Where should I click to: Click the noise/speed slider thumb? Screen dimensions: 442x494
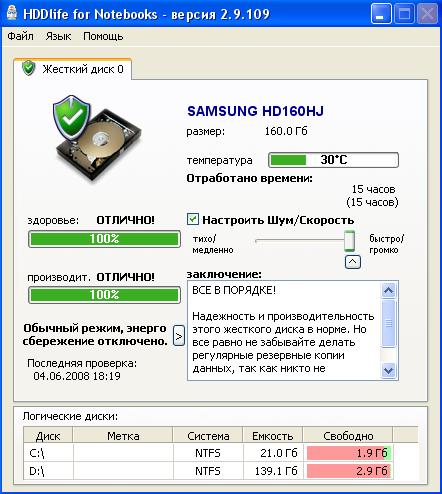[349, 241]
